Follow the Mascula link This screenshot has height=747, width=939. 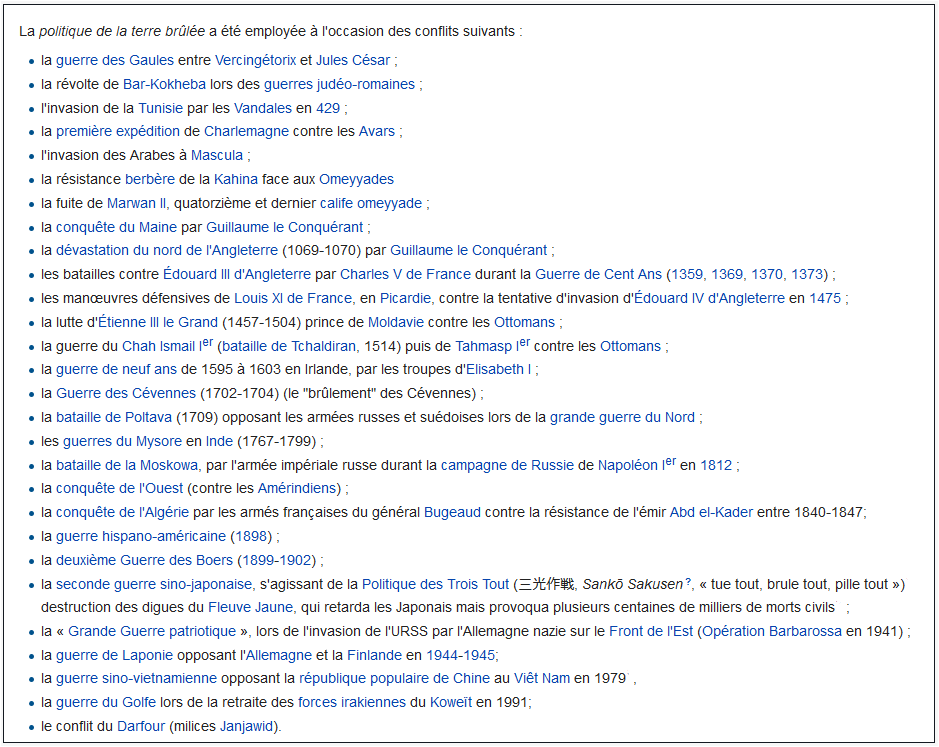(217, 156)
